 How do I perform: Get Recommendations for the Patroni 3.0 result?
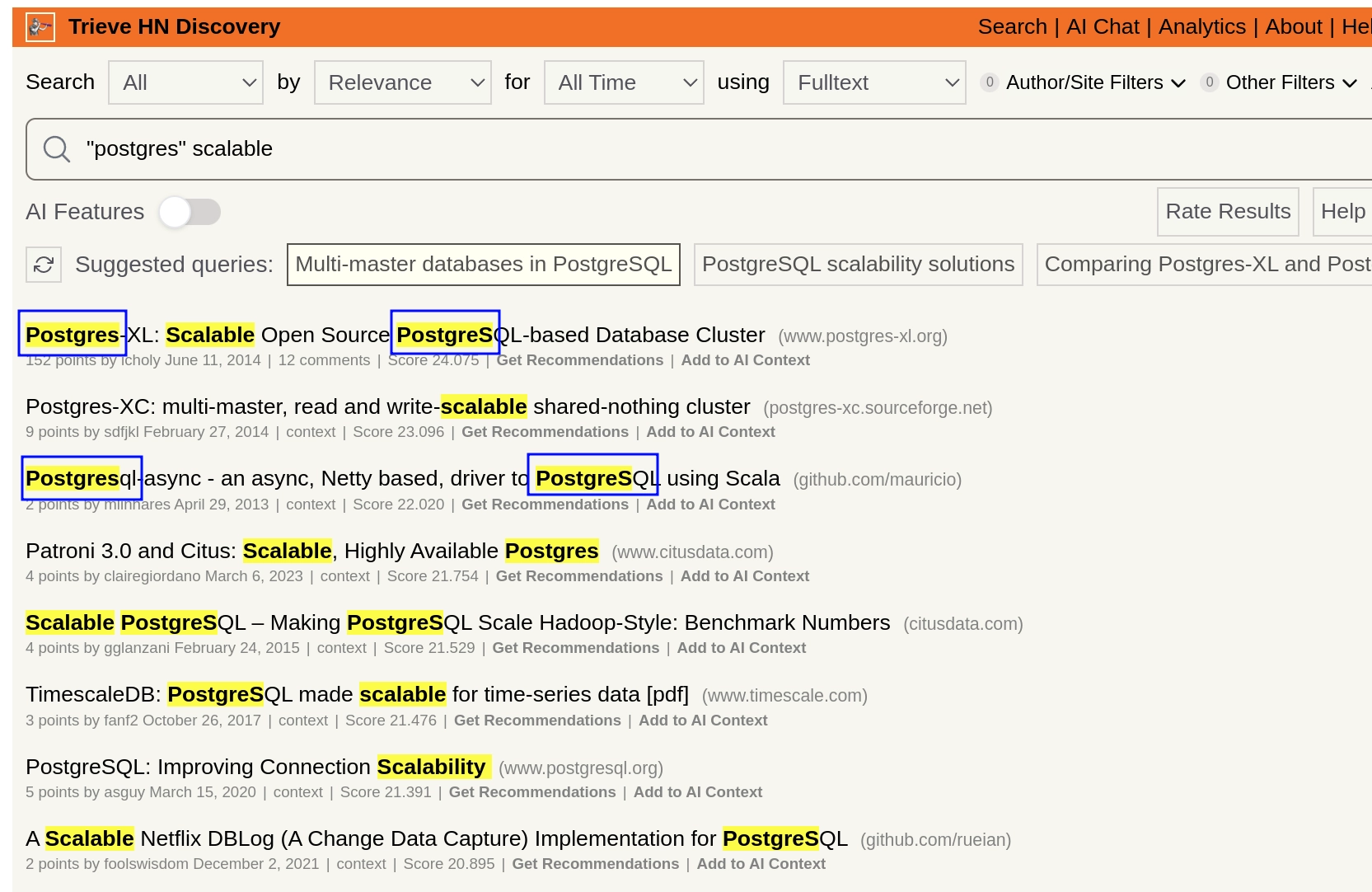579,576
